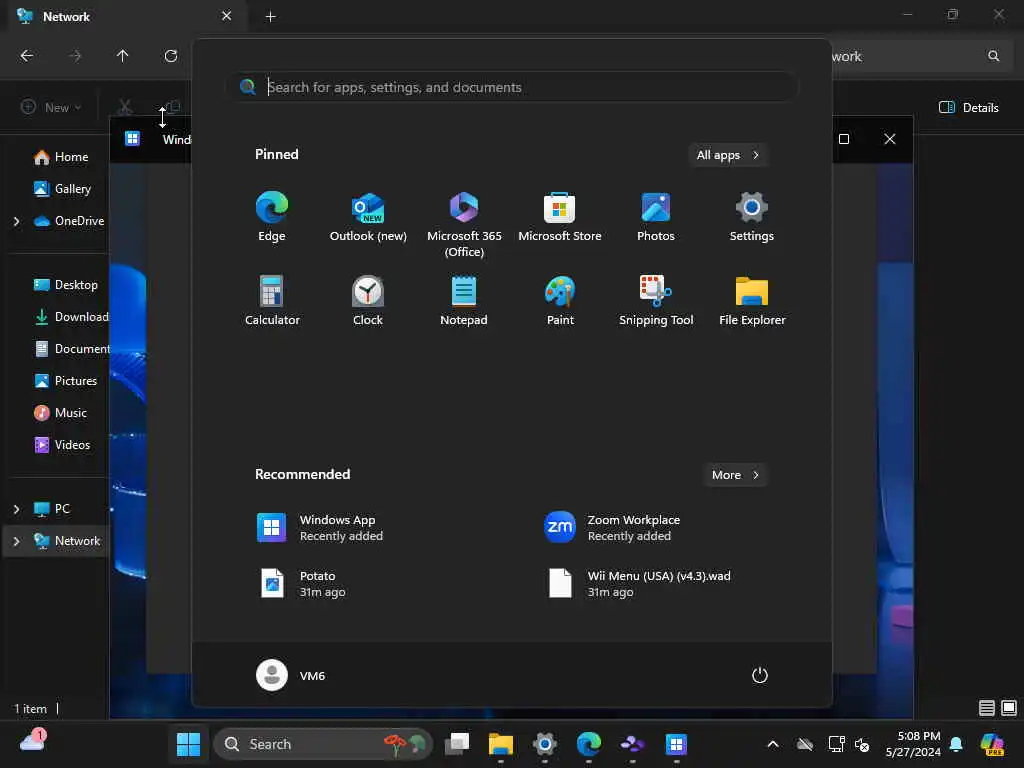Open the New dropdown in File Explorer
Viewport: 1024px width, 768px height.
(x=51, y=107)
